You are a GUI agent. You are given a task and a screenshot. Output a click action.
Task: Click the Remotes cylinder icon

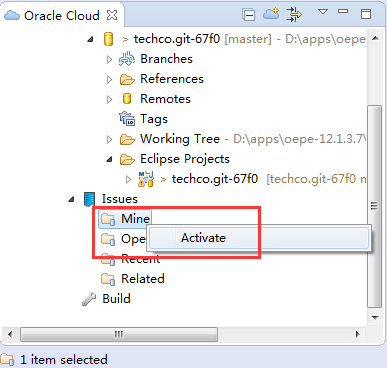click(x=127, y=99)
